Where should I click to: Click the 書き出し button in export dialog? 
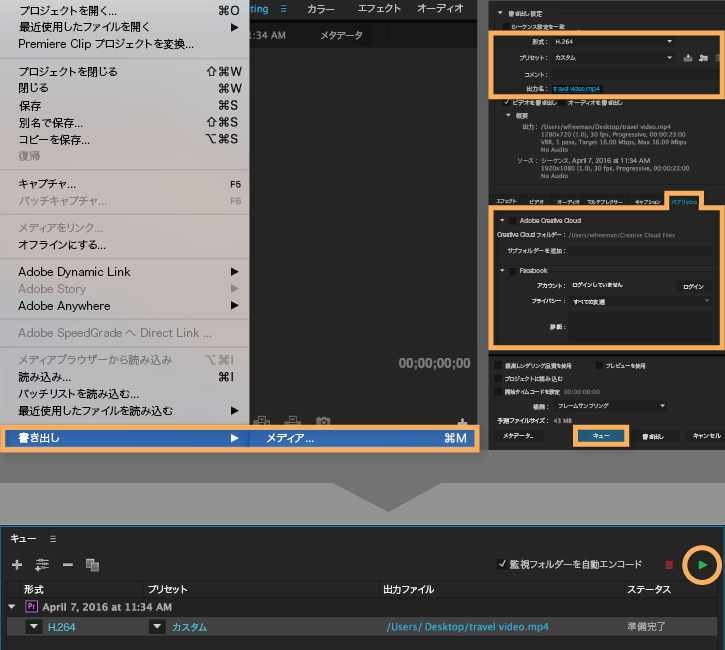[x=653, y=436]
